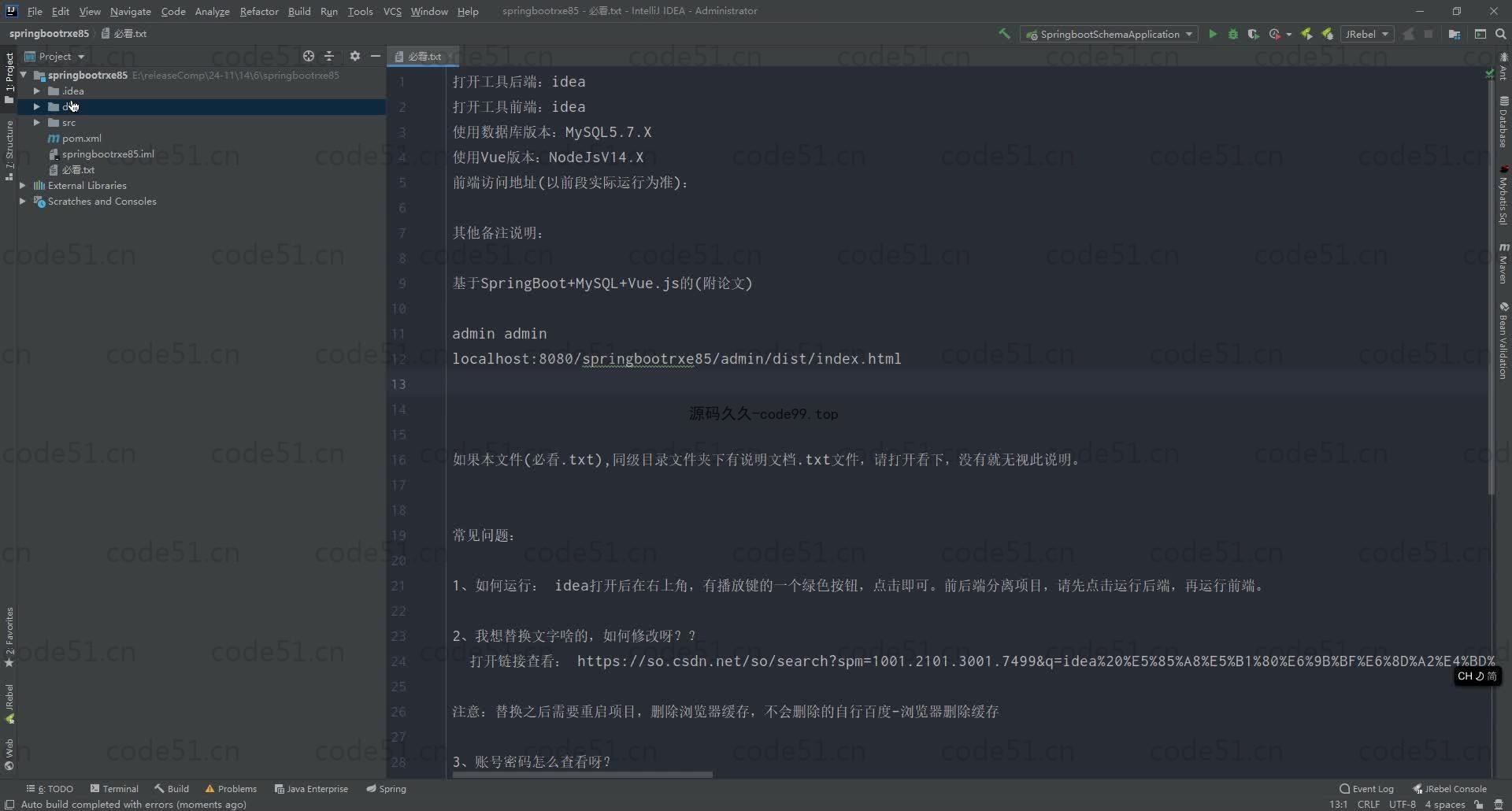Start debugging with the green bug icon
The width and height of the screenshot is (1512, 811).
click(x=1233, y=34)
